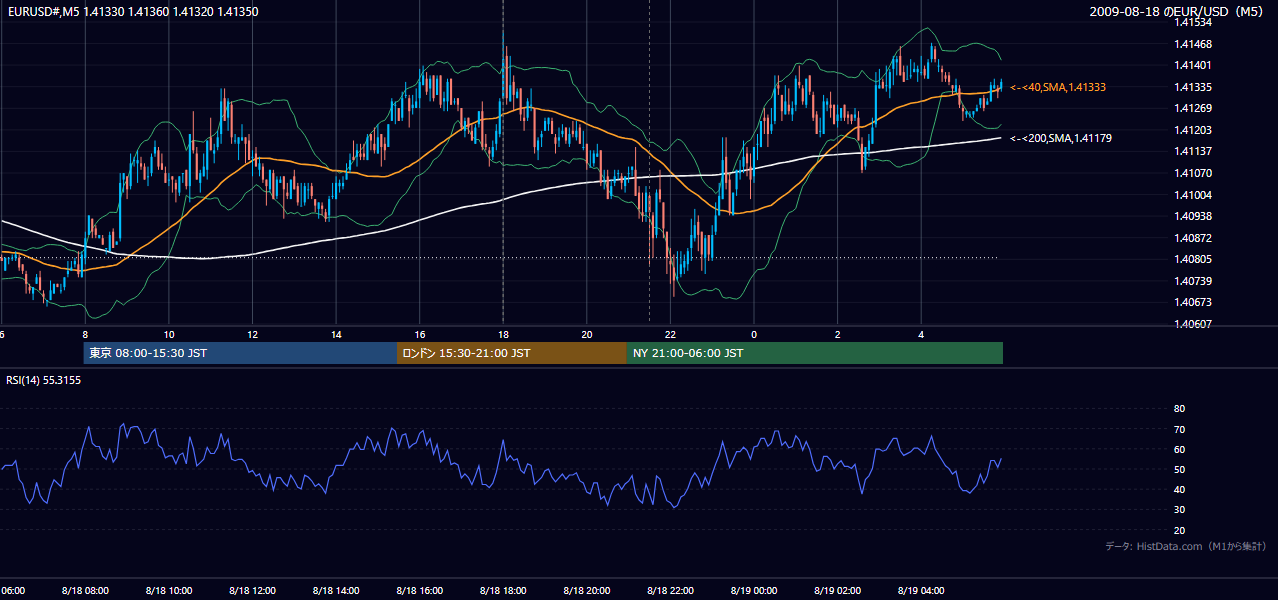Click the ロンドン 15:30-21:00 JST session bar
1278x600 pixels.
(512, 353)
